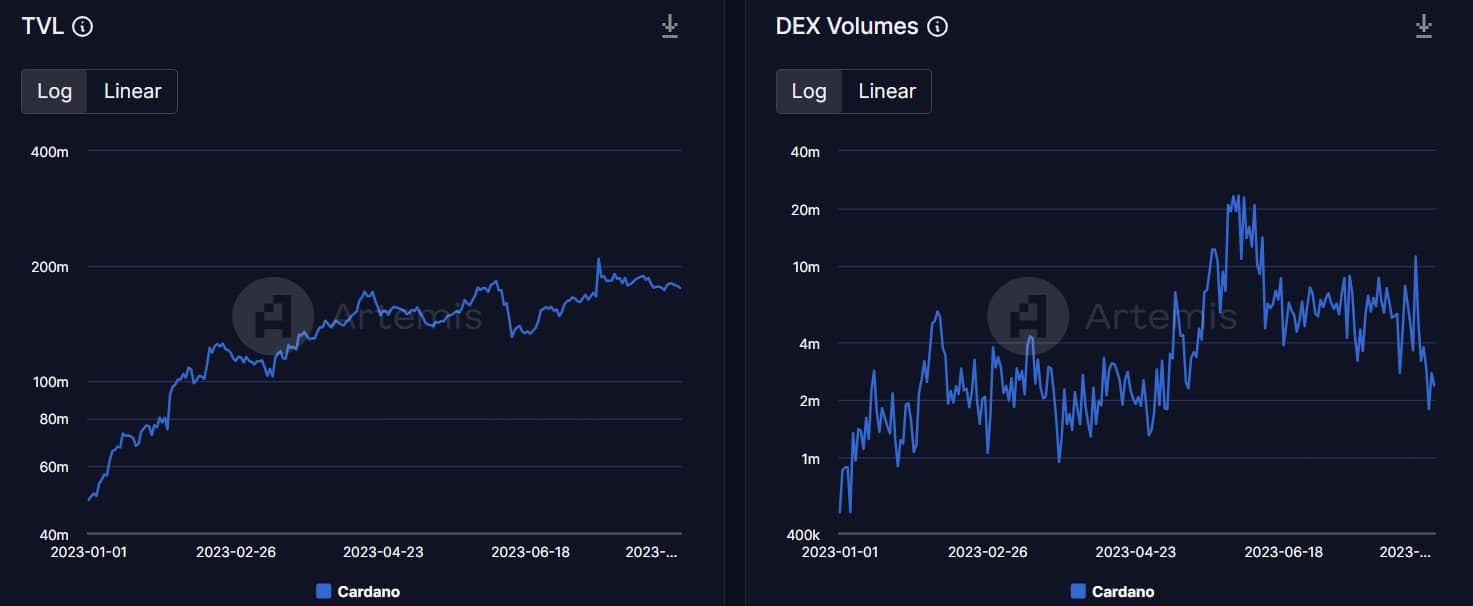
Task: Click 2023-06-18 date on TVL axis
Action: point(530,552)
